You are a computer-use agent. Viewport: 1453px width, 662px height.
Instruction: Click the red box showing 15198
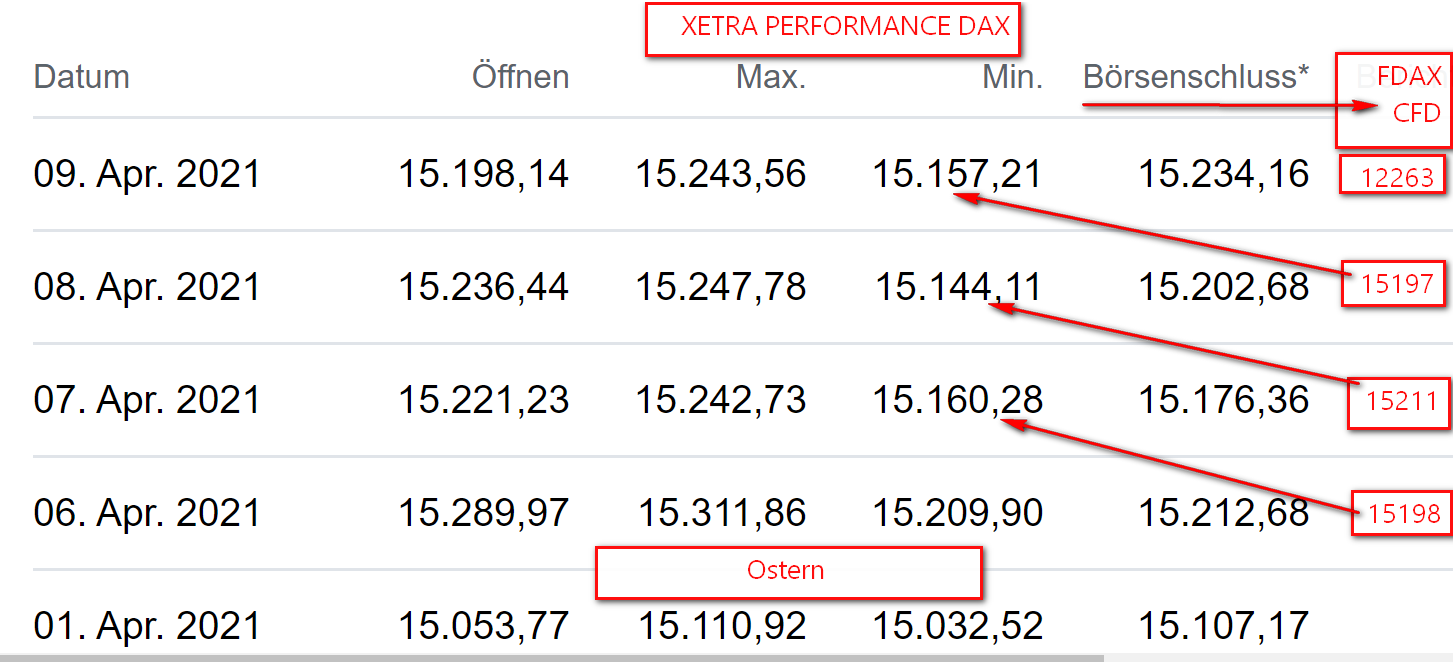tap(1403, 513)
